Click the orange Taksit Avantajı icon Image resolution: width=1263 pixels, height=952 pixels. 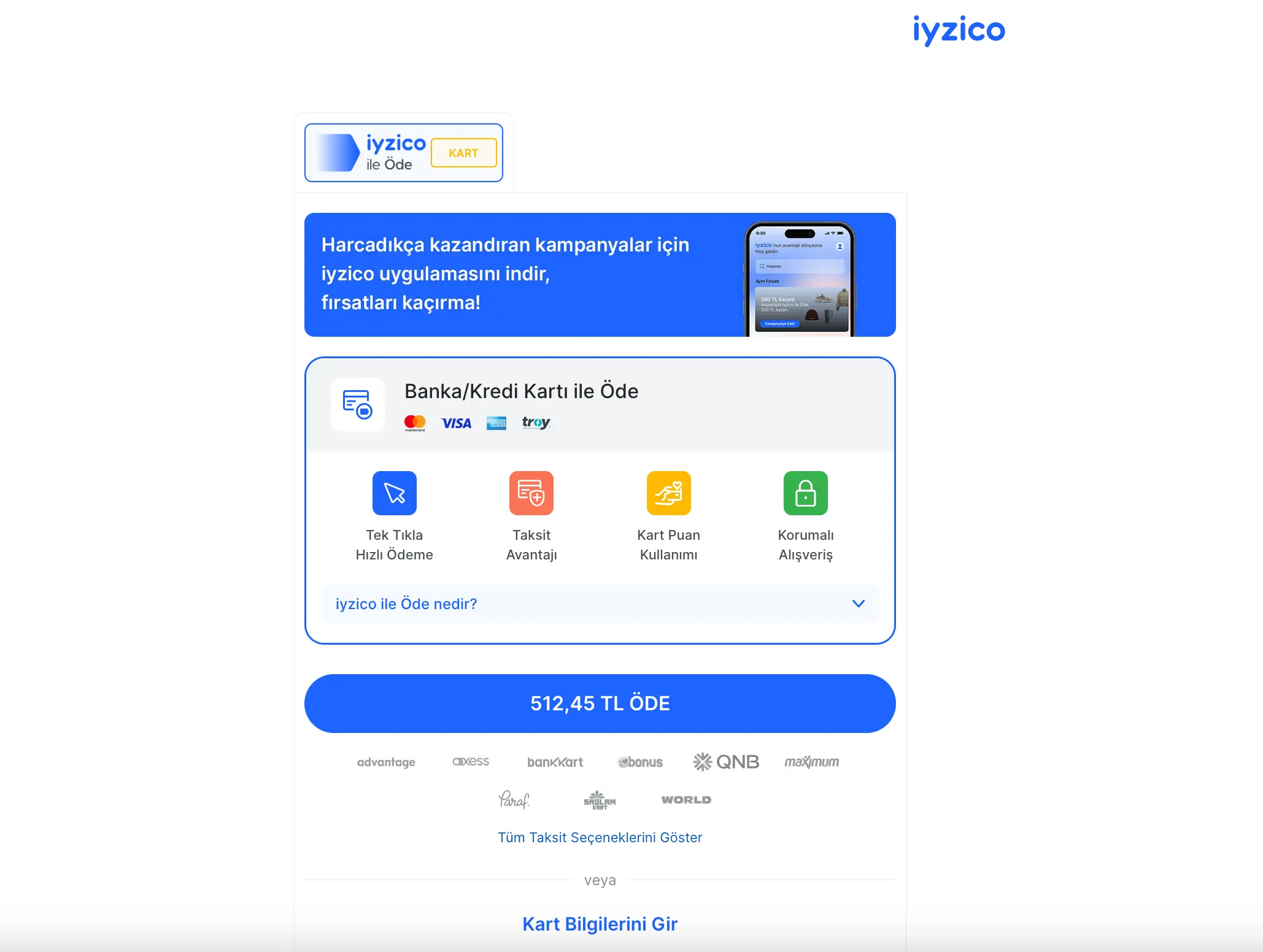tap(531, 493)
